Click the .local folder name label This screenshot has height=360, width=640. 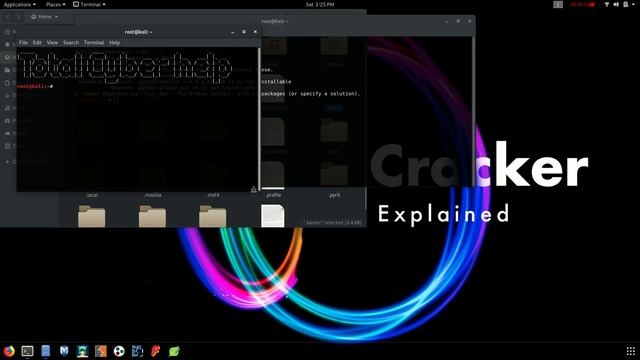92,195
